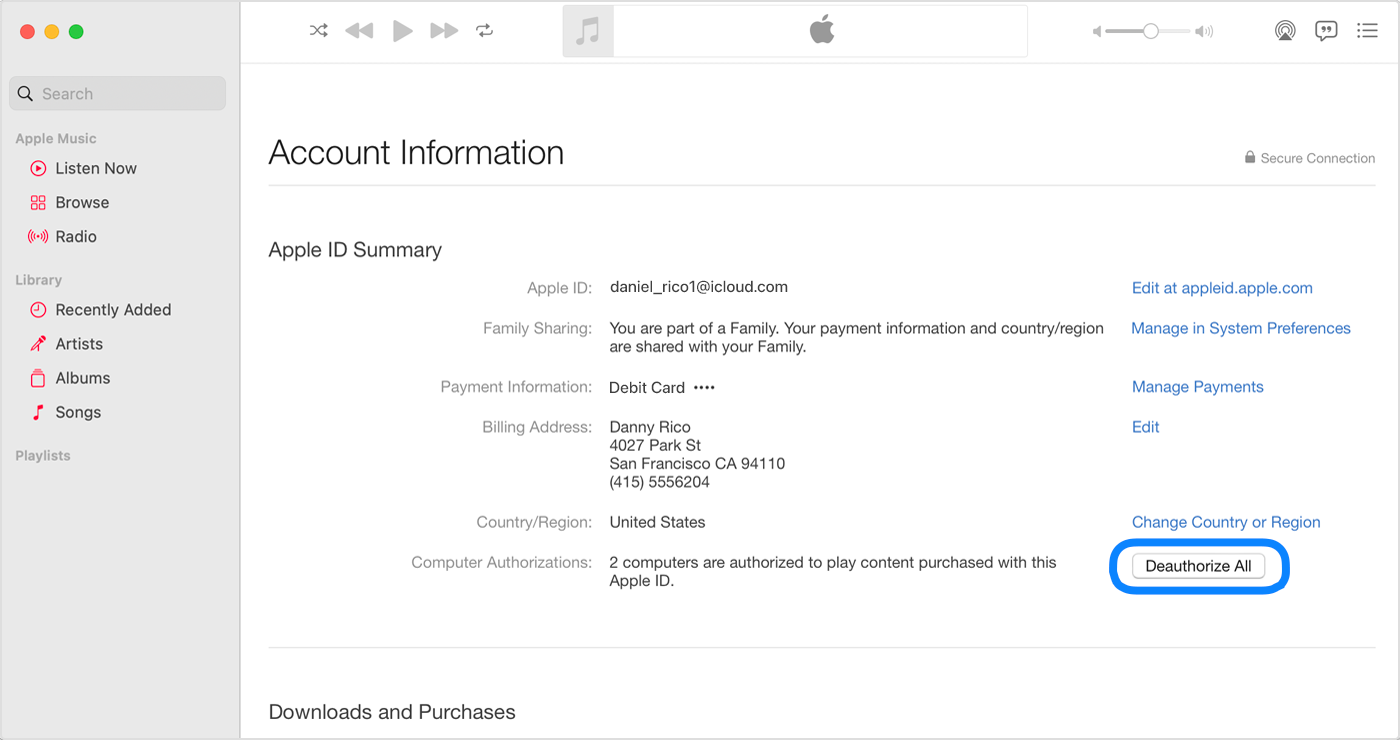The width and height of the screenshot is (1400, 740).
Task: Click the Debit Card payment text
Action: pos(647,387)
